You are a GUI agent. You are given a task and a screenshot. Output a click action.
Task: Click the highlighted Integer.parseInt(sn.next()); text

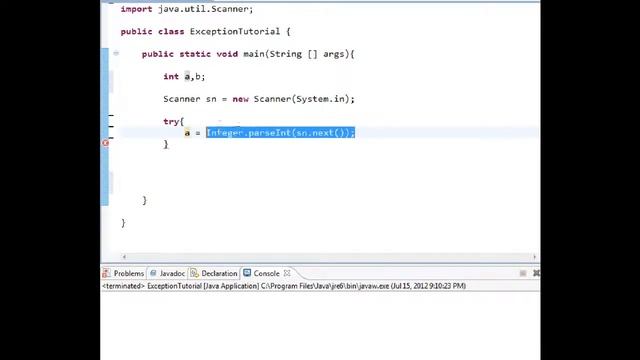[x=280, y=133]
